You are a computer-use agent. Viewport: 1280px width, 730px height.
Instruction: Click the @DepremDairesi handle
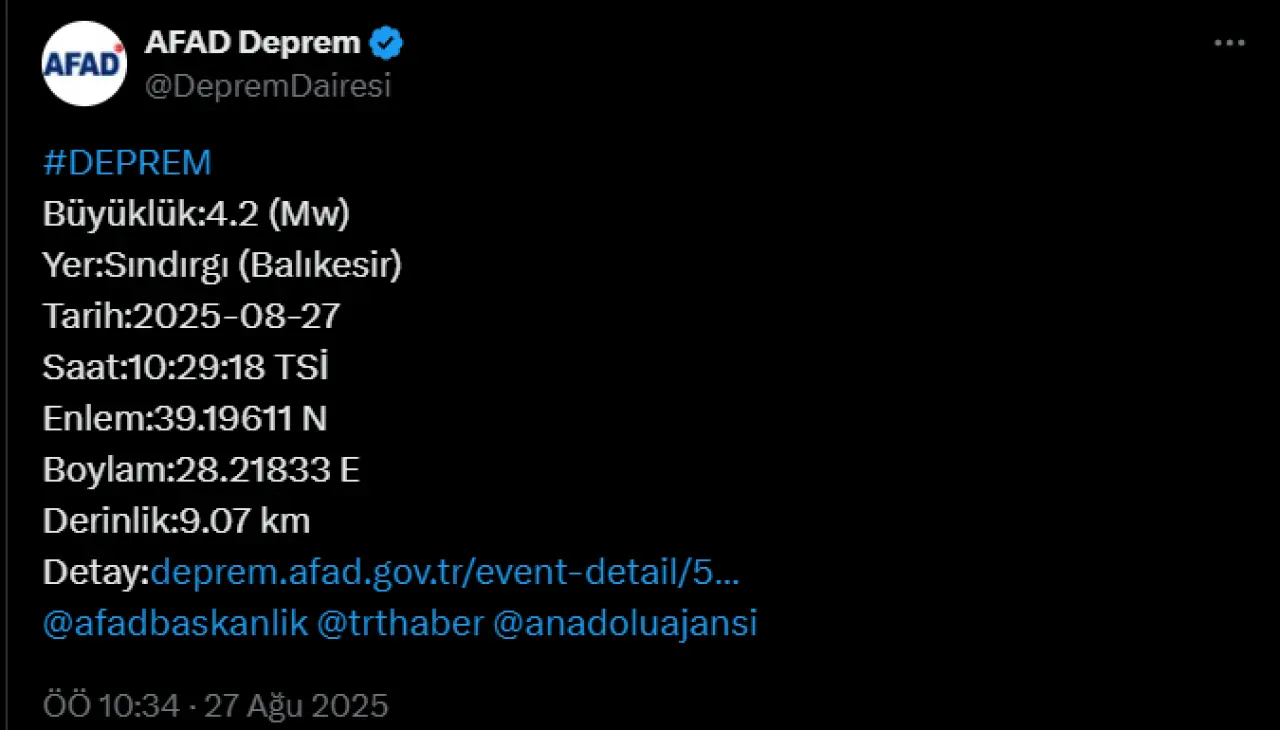coord(268,86)
